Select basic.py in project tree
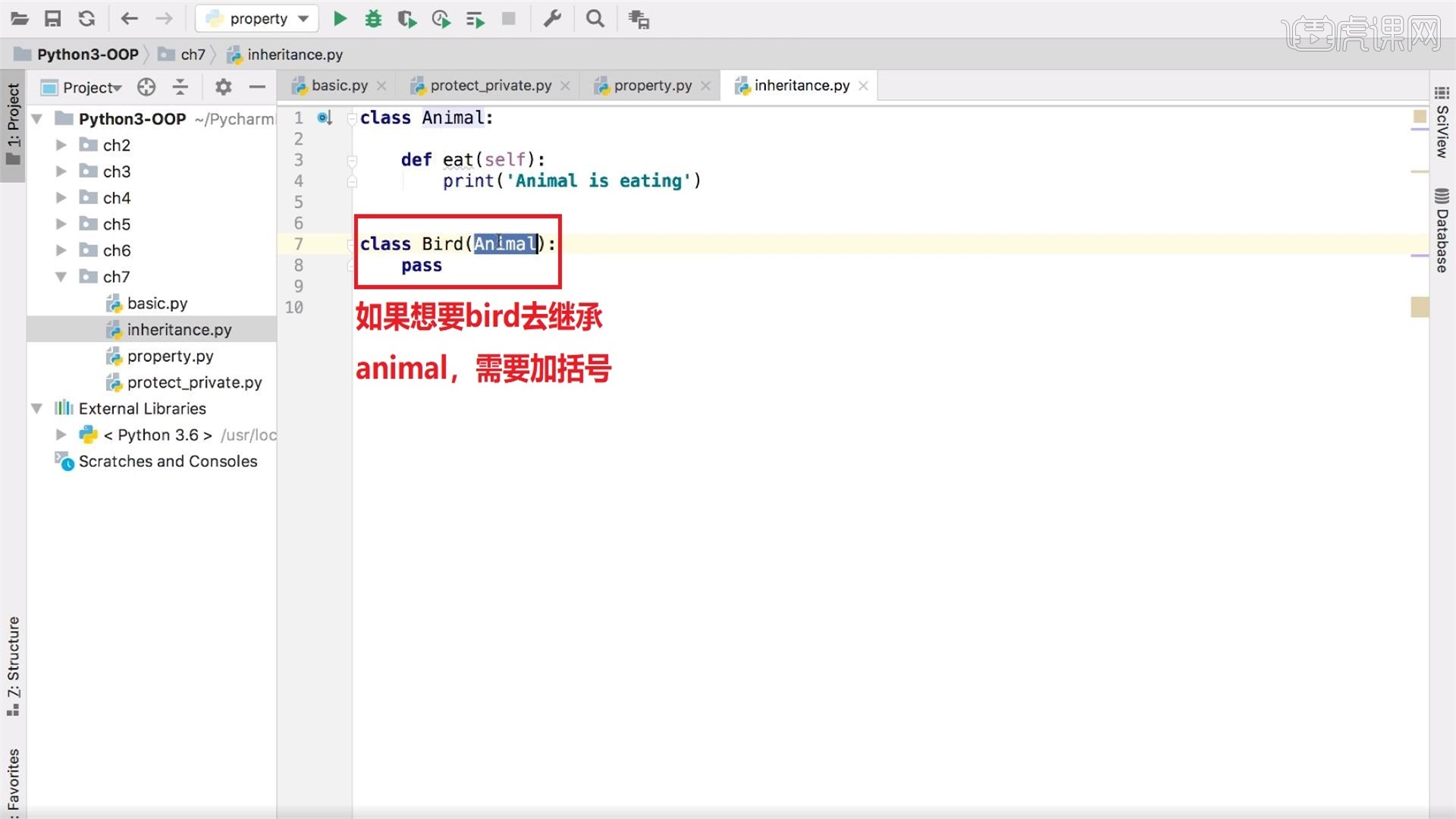Screen dimensions: 1456x819 [157, 303]
